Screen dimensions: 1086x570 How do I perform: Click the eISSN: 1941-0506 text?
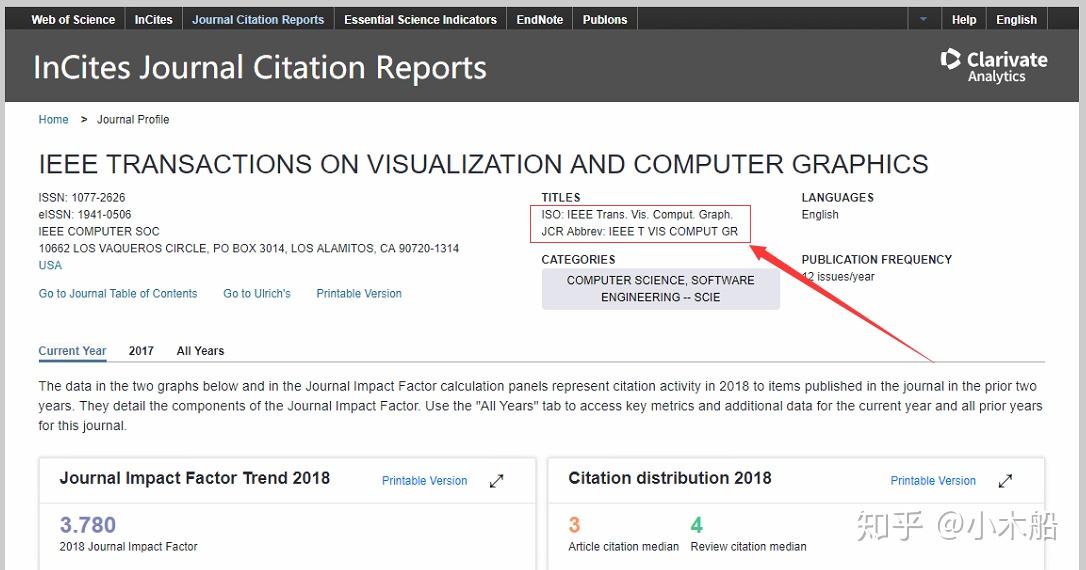tap(84, 215)
